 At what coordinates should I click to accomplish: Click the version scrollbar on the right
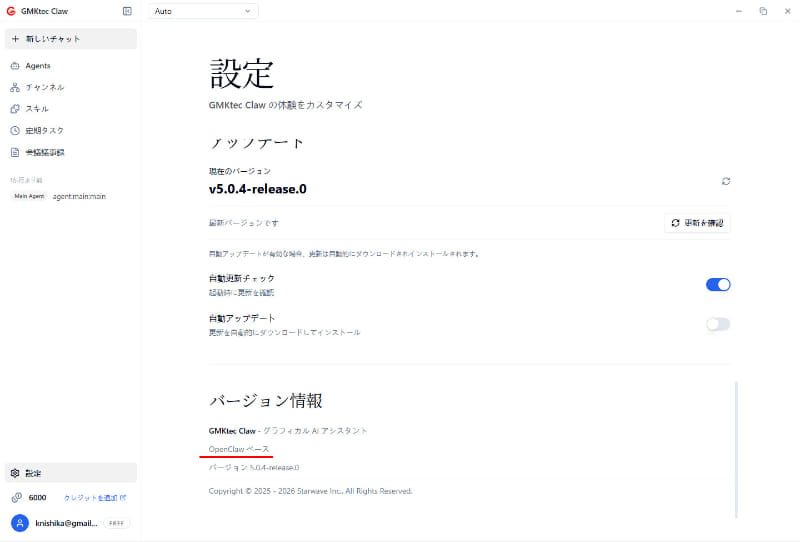pos(736,449)
